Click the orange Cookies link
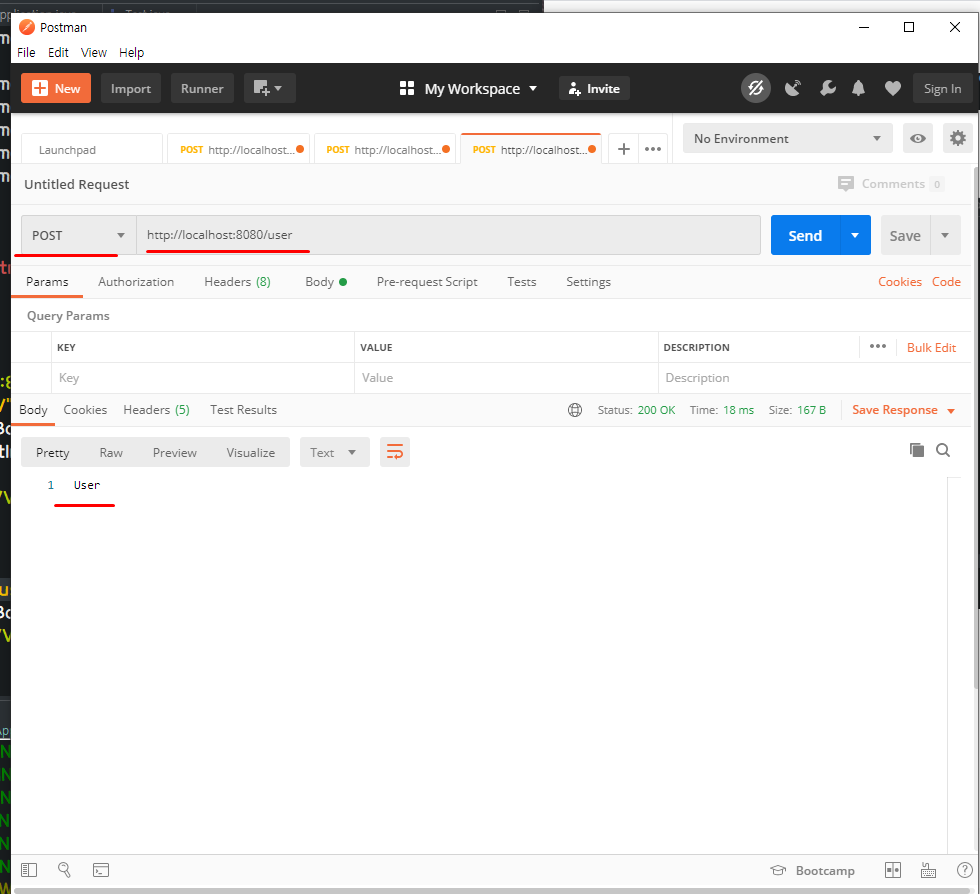The height and width of the screenshot is (894, 980). click(x=899, y=282)
